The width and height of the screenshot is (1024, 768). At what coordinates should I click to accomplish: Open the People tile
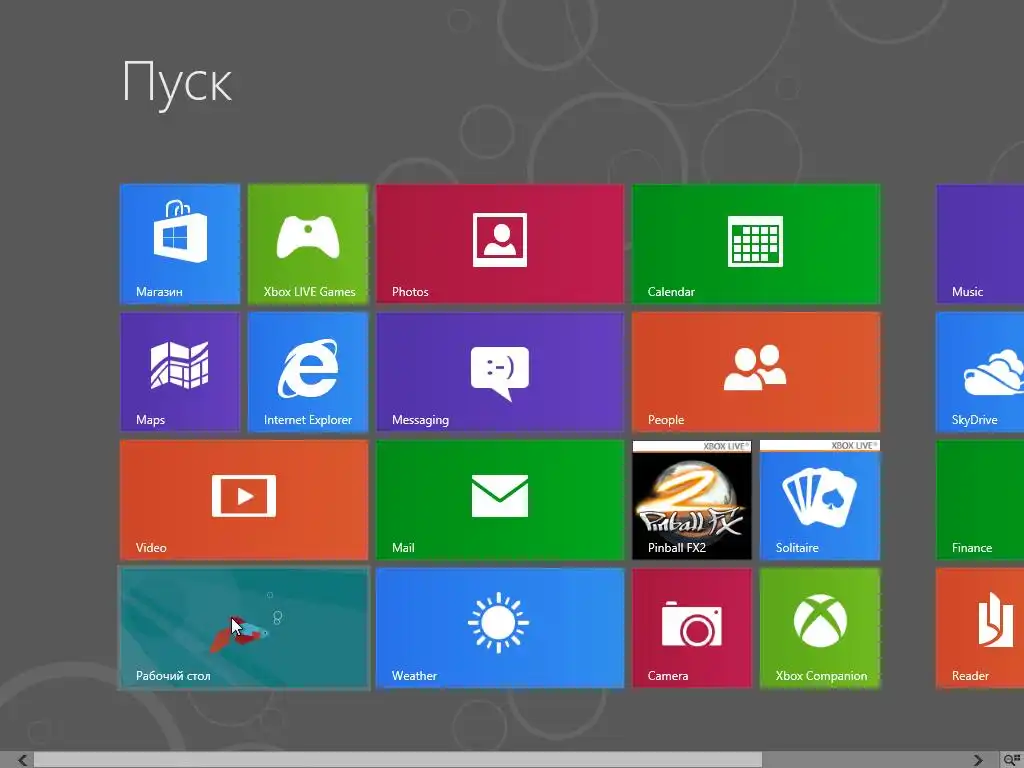pyautogui.click(x=756, y=372)
